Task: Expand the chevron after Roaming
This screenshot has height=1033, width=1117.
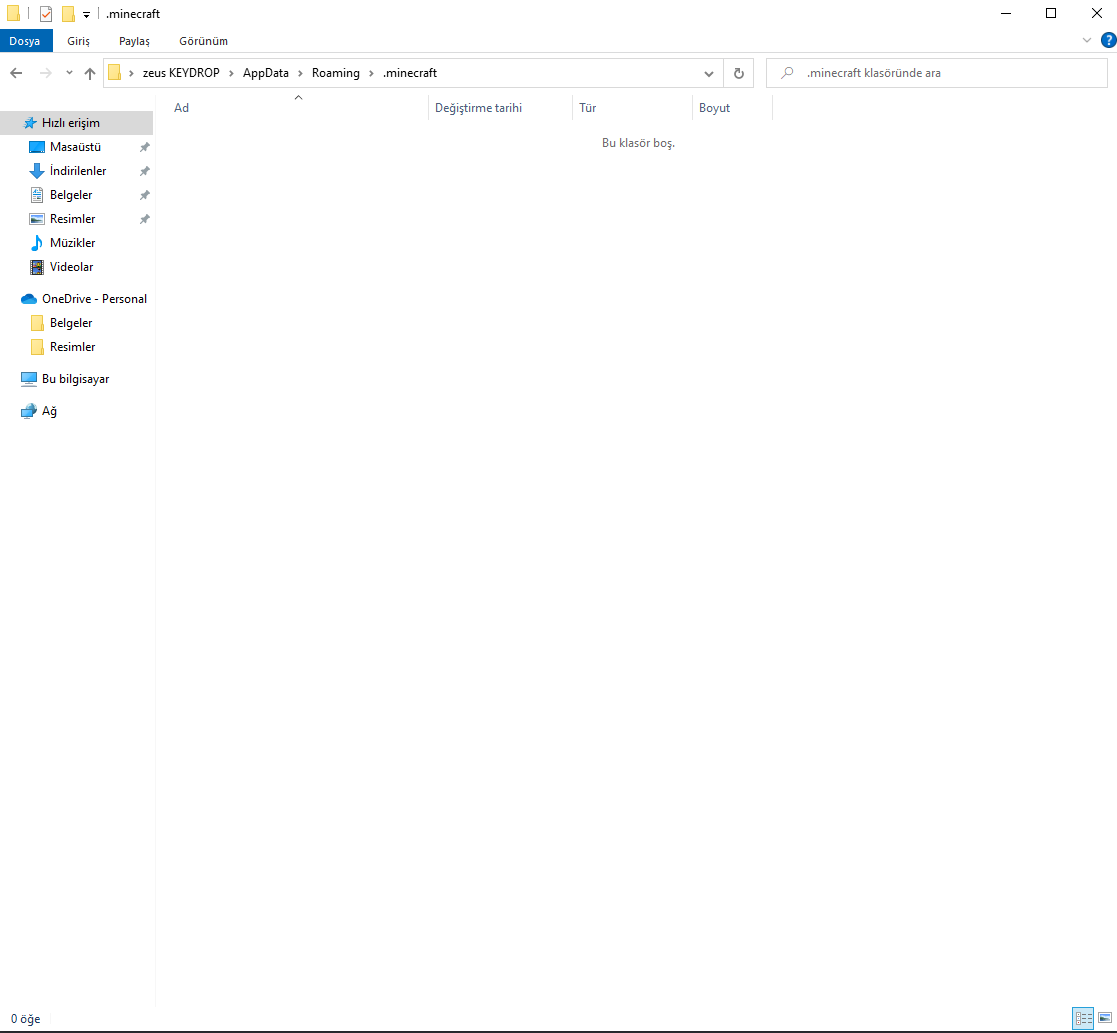Action: click(x=371, y=73)
